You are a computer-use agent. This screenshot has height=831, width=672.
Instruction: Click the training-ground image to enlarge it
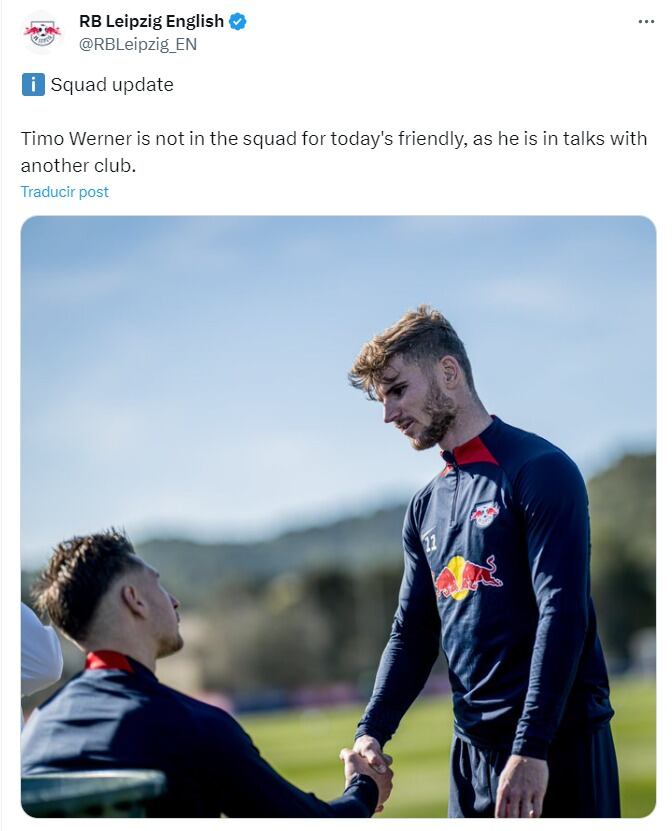coord(336,520)
